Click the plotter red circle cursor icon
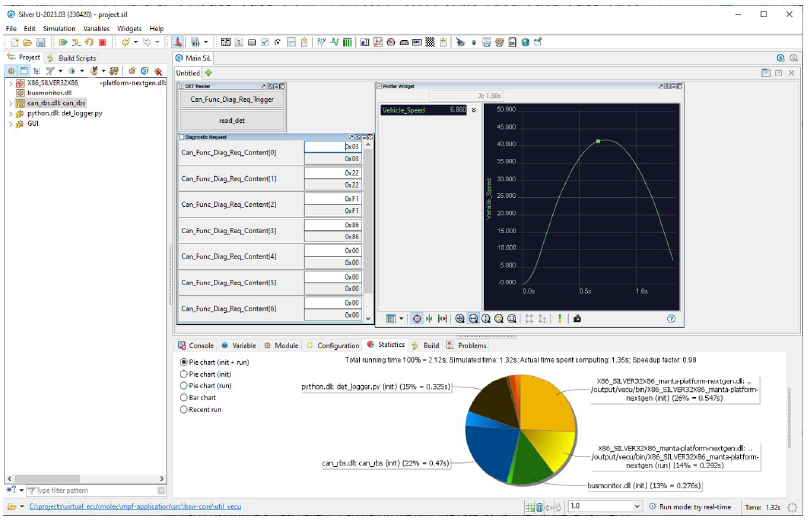 416,319
